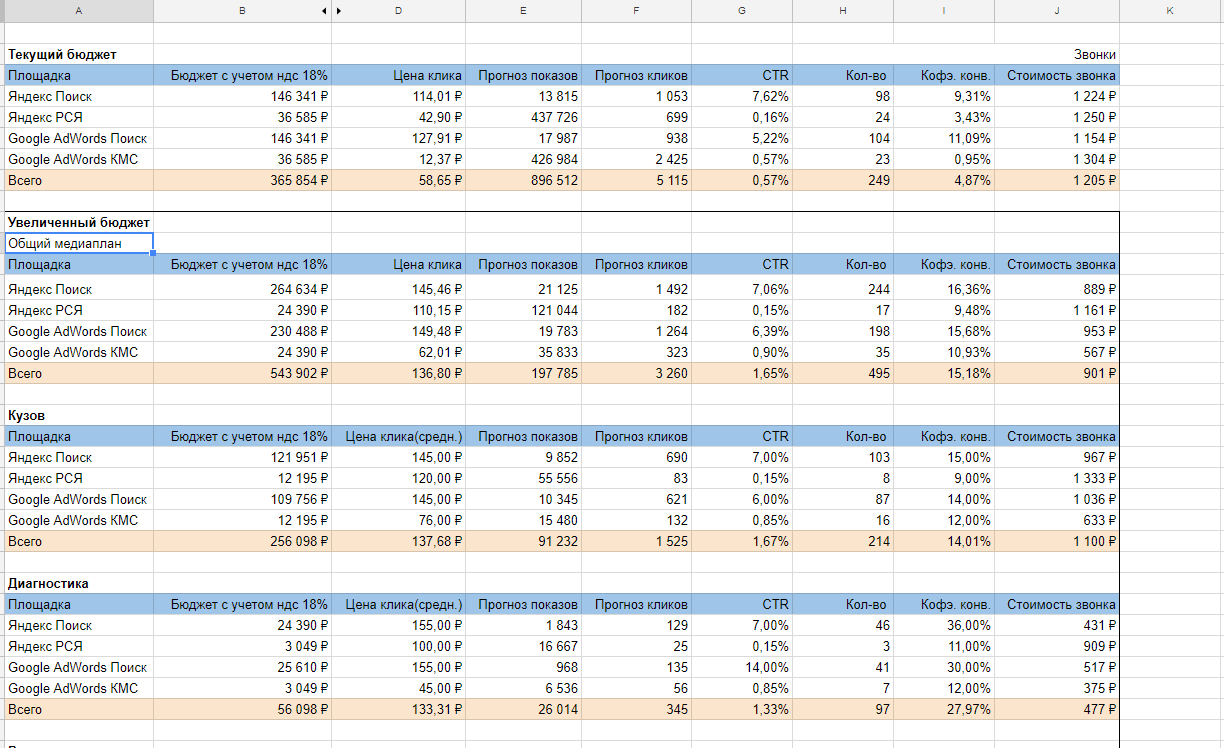The width and height of the screenshot is (1224, 748).
Task: Select column J header
Action: 1056,10
